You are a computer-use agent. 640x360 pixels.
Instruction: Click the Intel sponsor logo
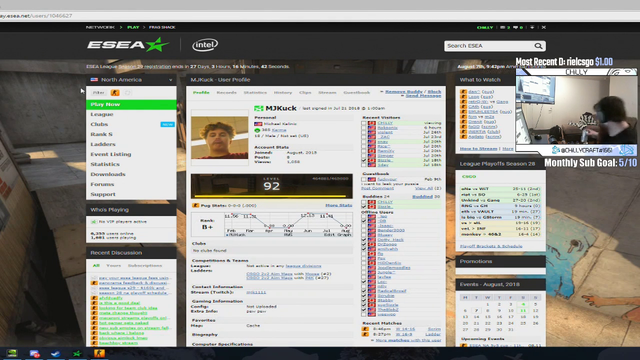point(205,44)
